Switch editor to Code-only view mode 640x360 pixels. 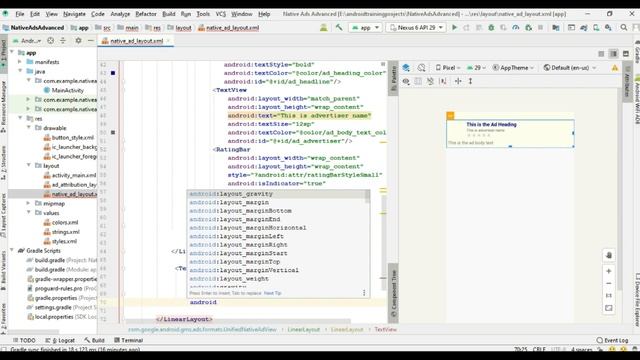point(601,54)
